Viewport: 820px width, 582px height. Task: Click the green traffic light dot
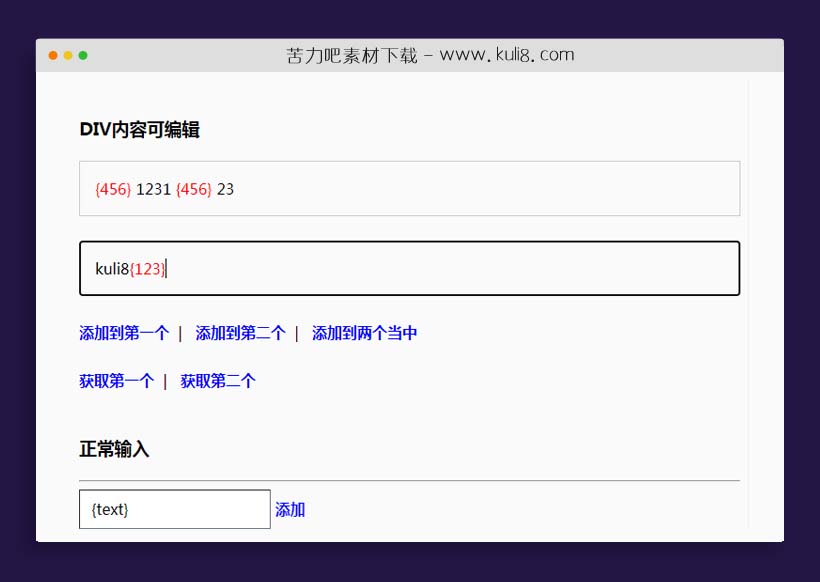(82, 56)
